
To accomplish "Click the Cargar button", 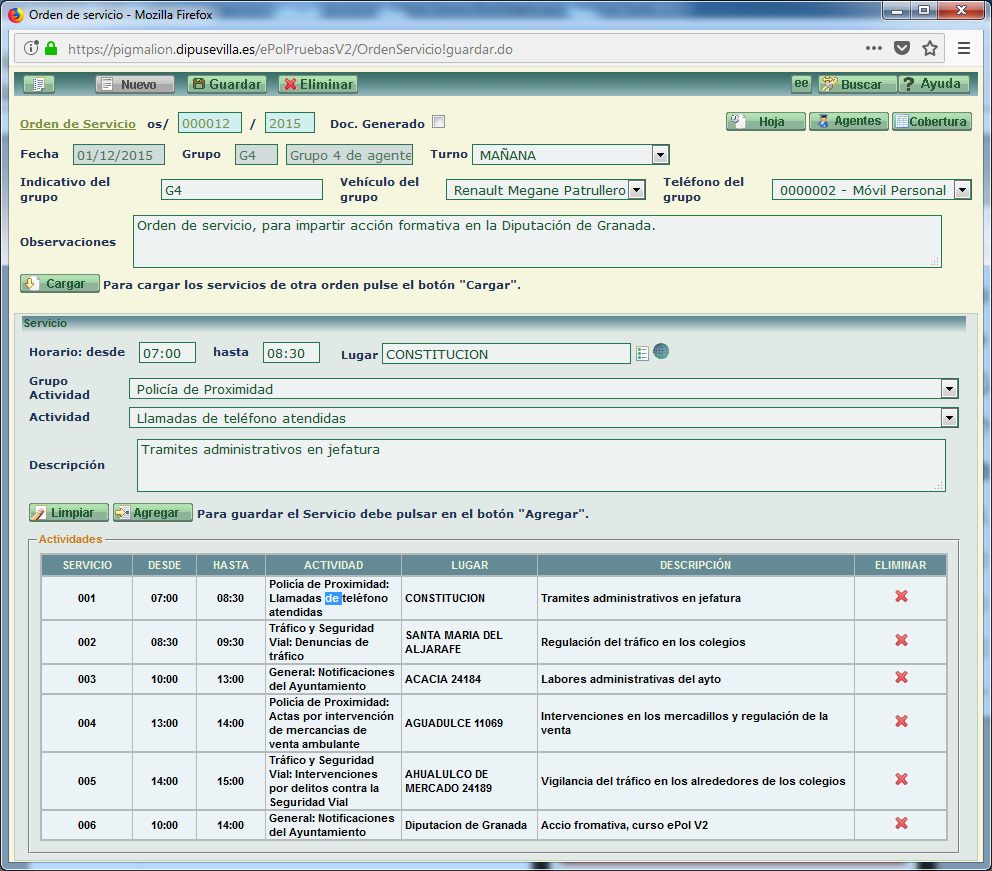I will point(60,284).
